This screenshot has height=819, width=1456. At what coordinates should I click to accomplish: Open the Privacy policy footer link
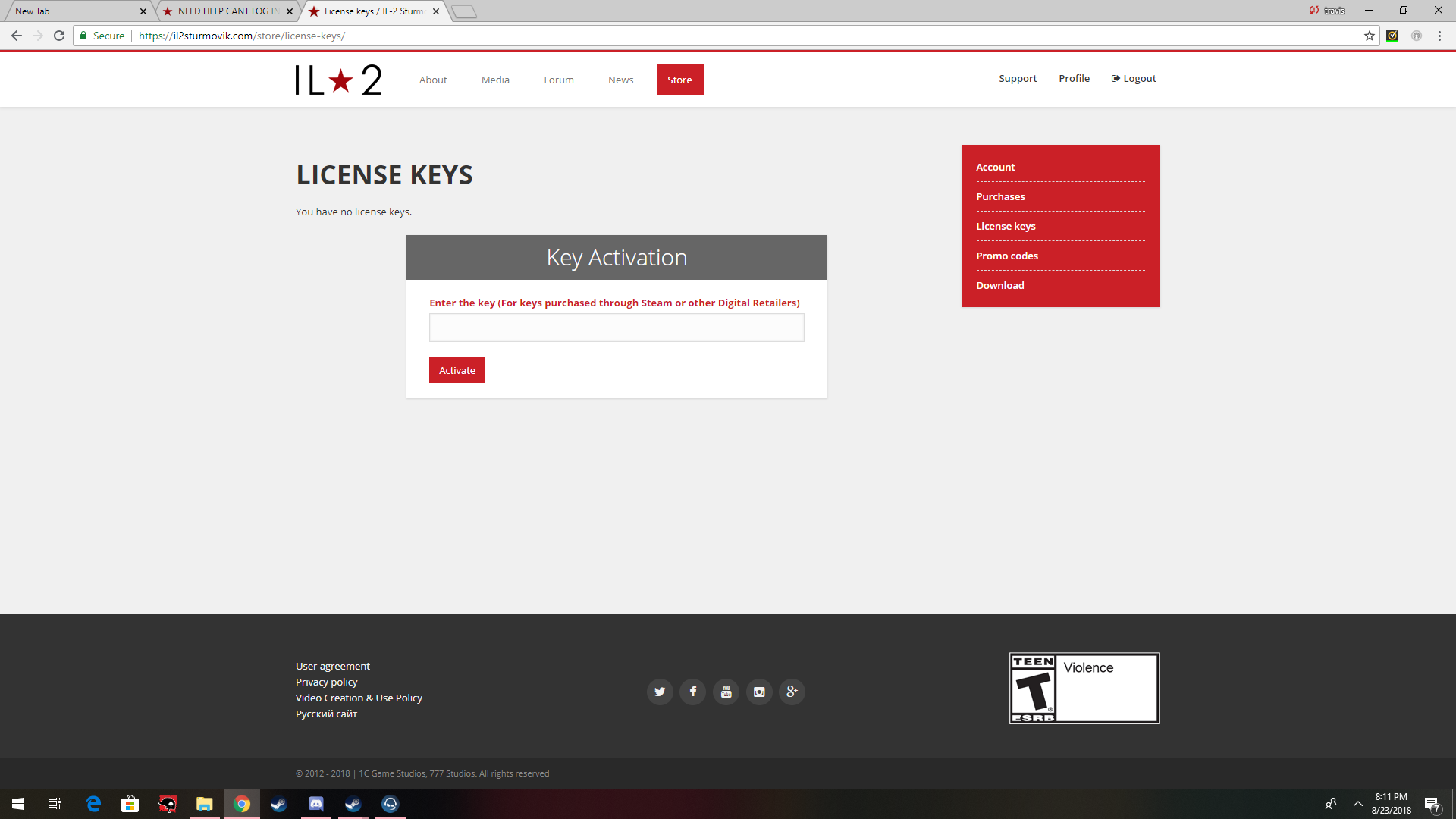(x=326, y=682)
